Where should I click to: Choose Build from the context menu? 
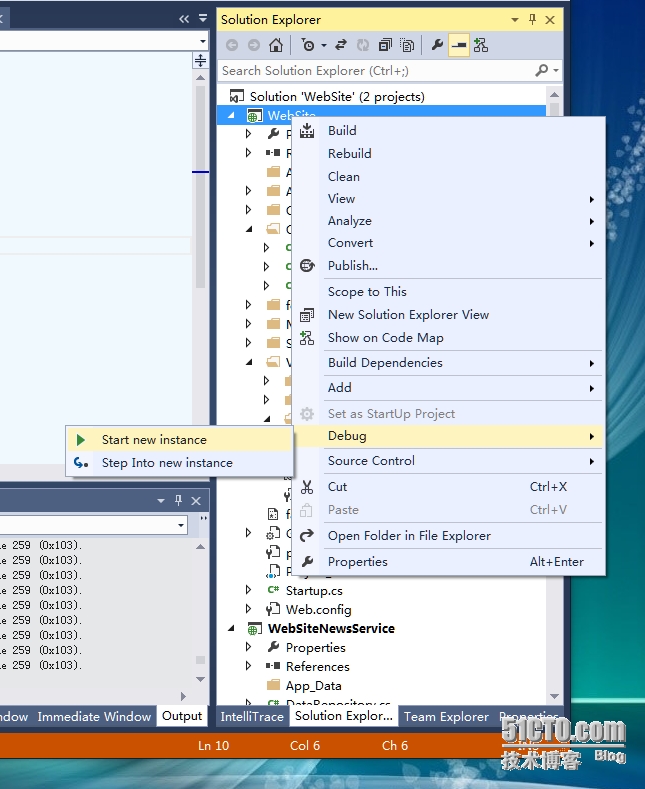[x=342, y=131]
